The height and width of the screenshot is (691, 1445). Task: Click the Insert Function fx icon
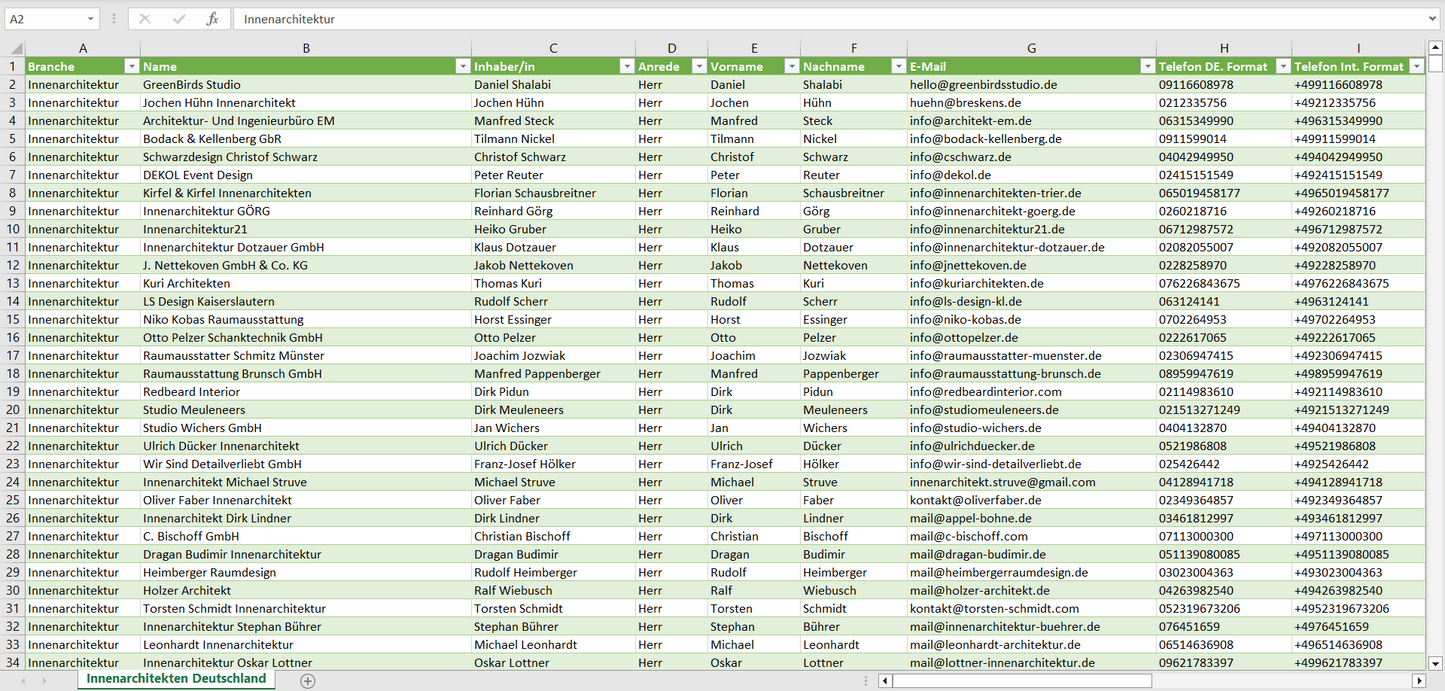(212, 19)
